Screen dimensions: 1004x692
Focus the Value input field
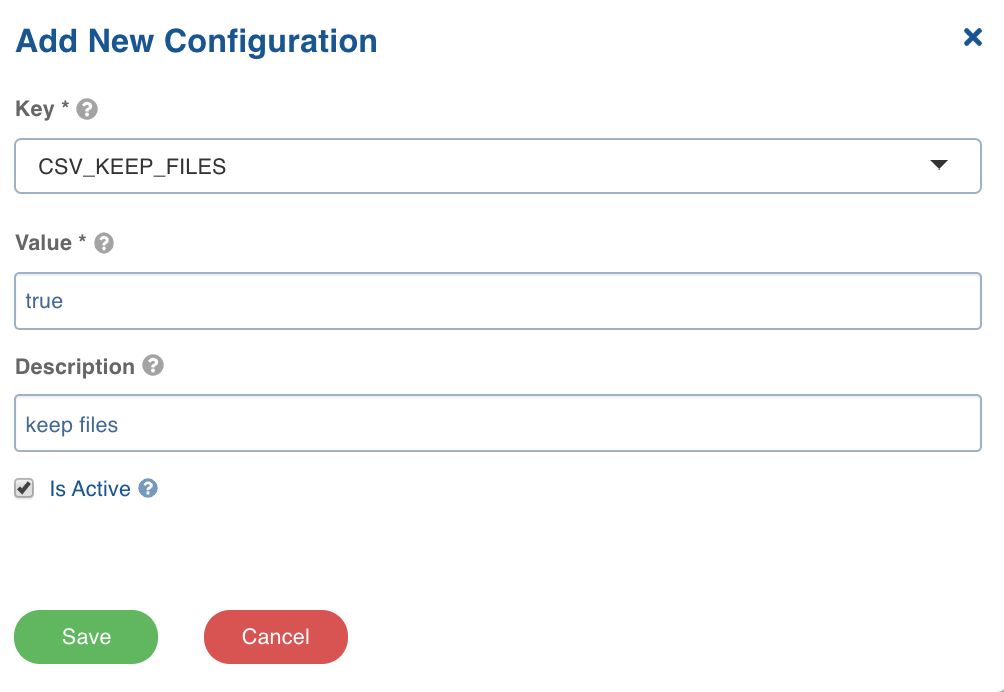[498, 301]
